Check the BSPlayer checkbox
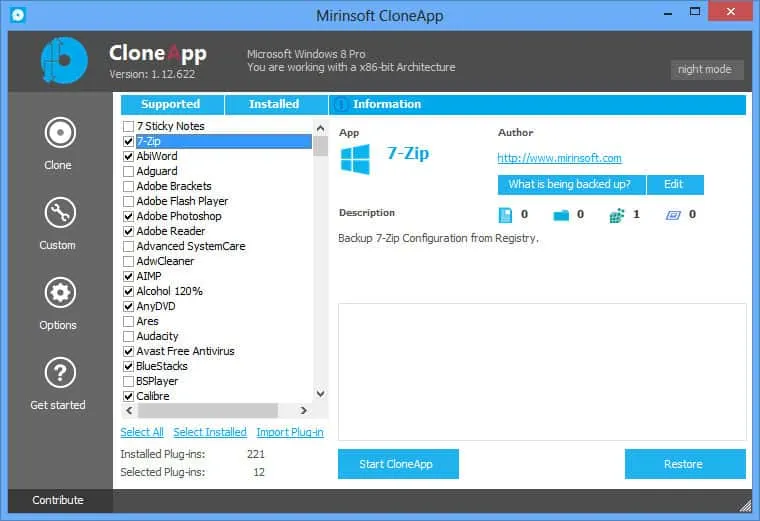 128,382
